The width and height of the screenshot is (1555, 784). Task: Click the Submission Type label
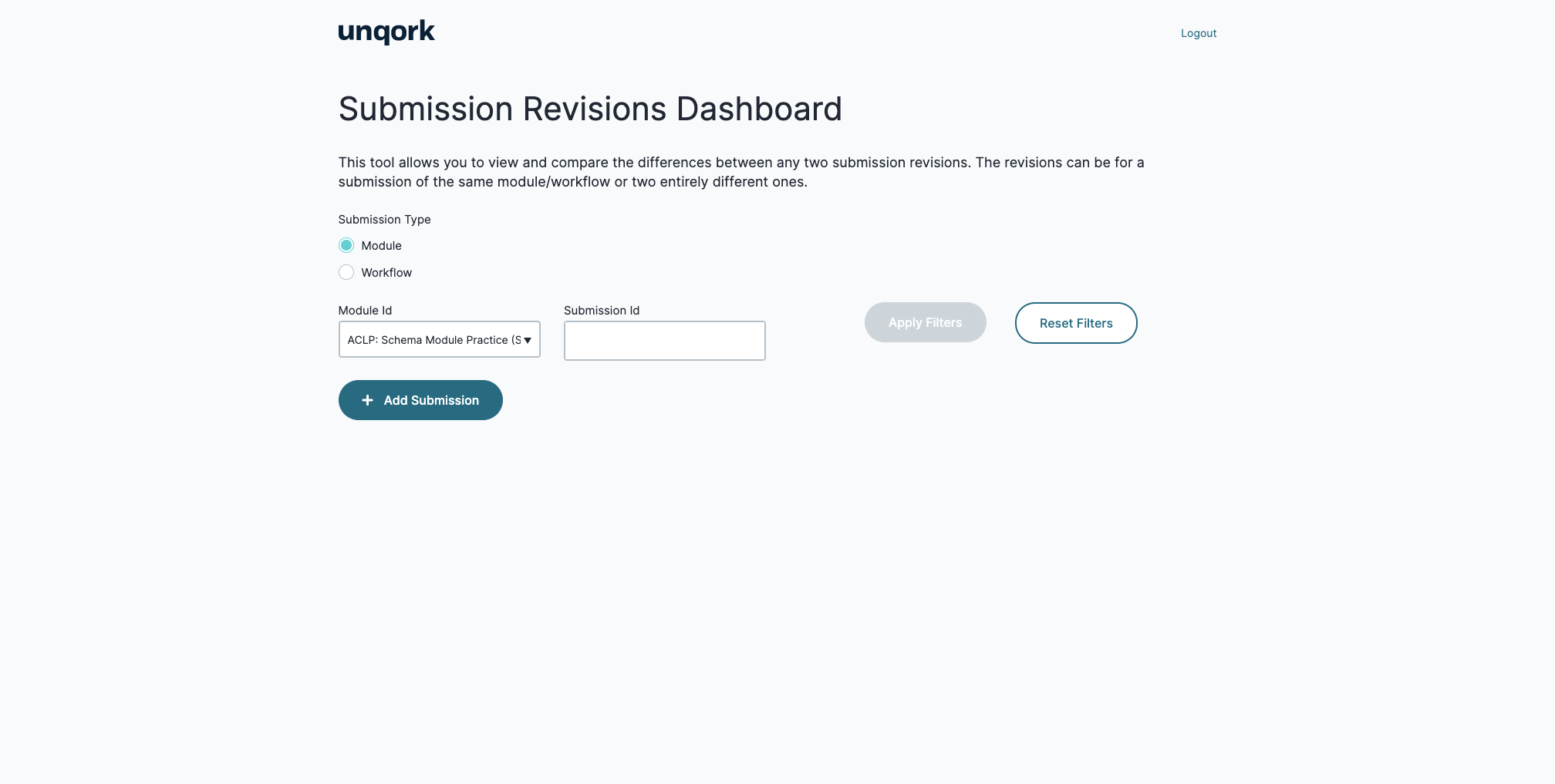coord(384,220)
